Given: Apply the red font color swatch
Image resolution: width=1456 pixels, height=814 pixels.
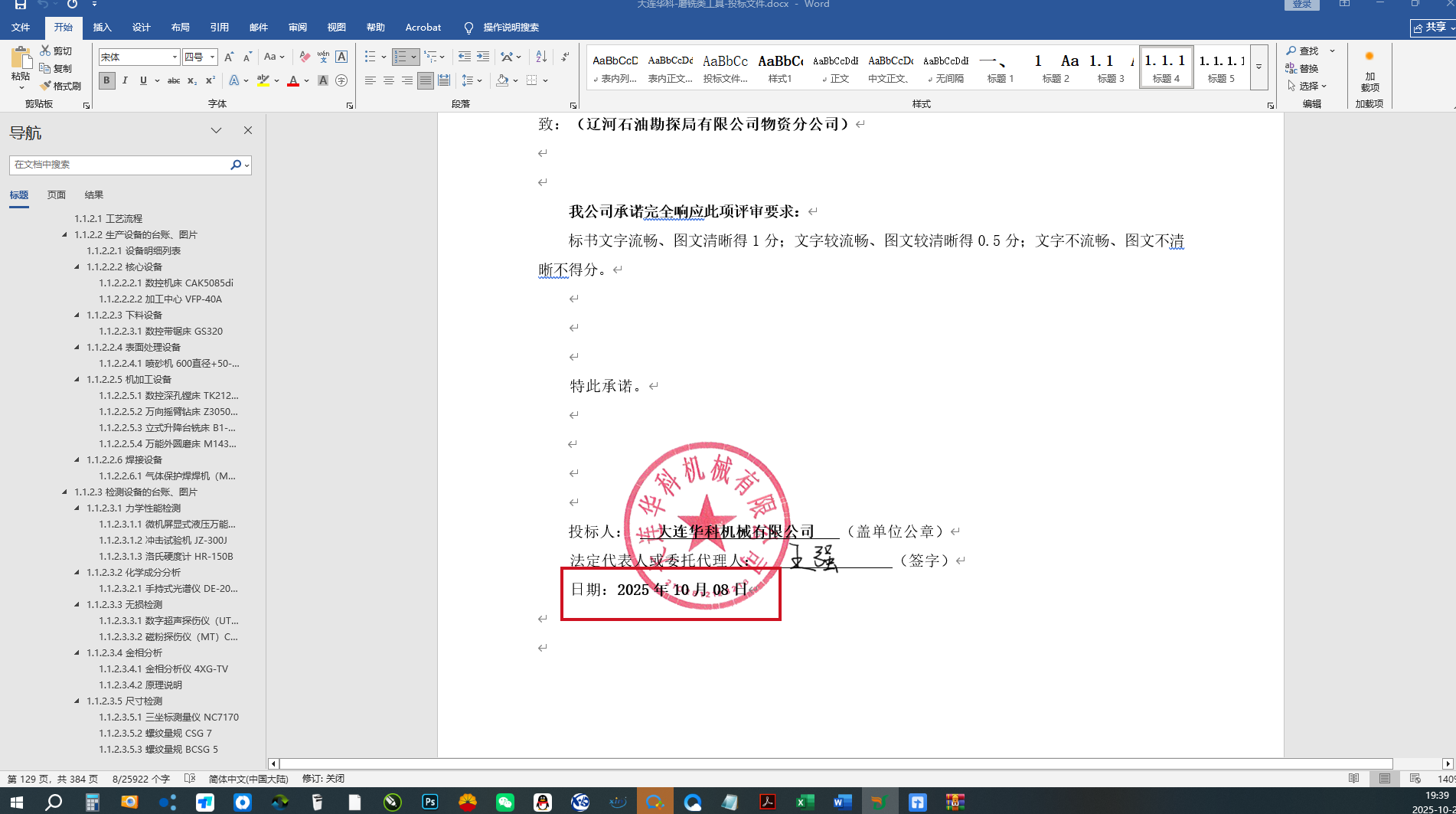Looking at the screenshot, I should click(x=292, y=80).
